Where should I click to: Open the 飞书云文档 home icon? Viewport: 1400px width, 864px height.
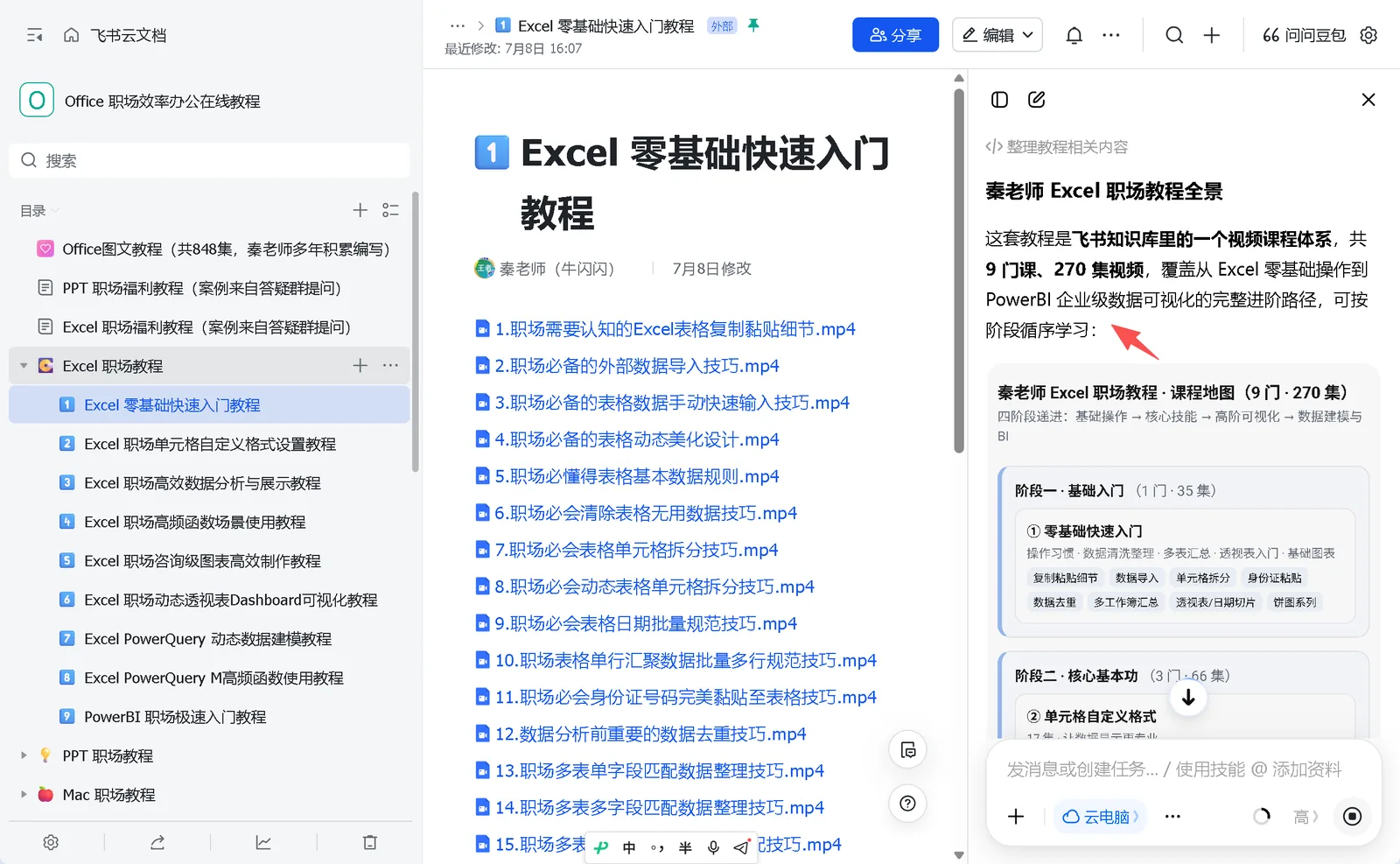[72, 35]
